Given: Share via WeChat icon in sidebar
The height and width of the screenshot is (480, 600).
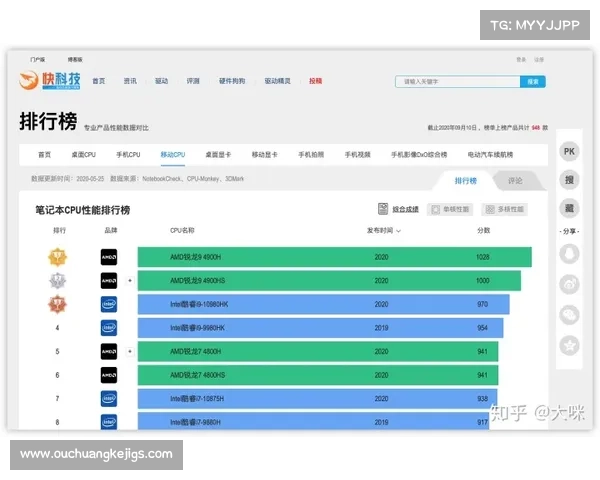Looking at the screenshot, I should click(x=569, y=315).
